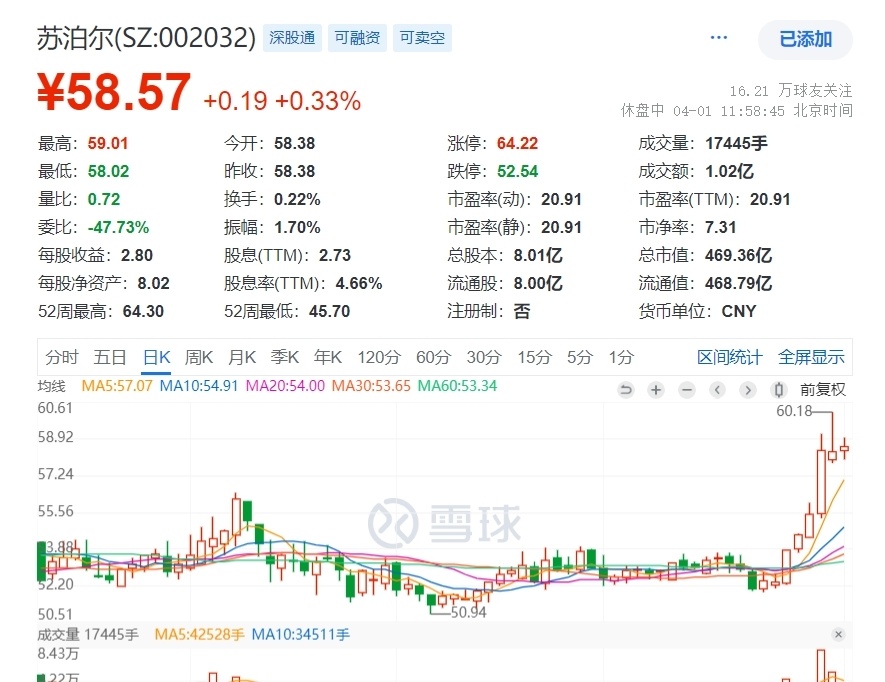Click the MA30:53.65 indicator label
The height and width of the screenshot is (682, 885).
371,386
